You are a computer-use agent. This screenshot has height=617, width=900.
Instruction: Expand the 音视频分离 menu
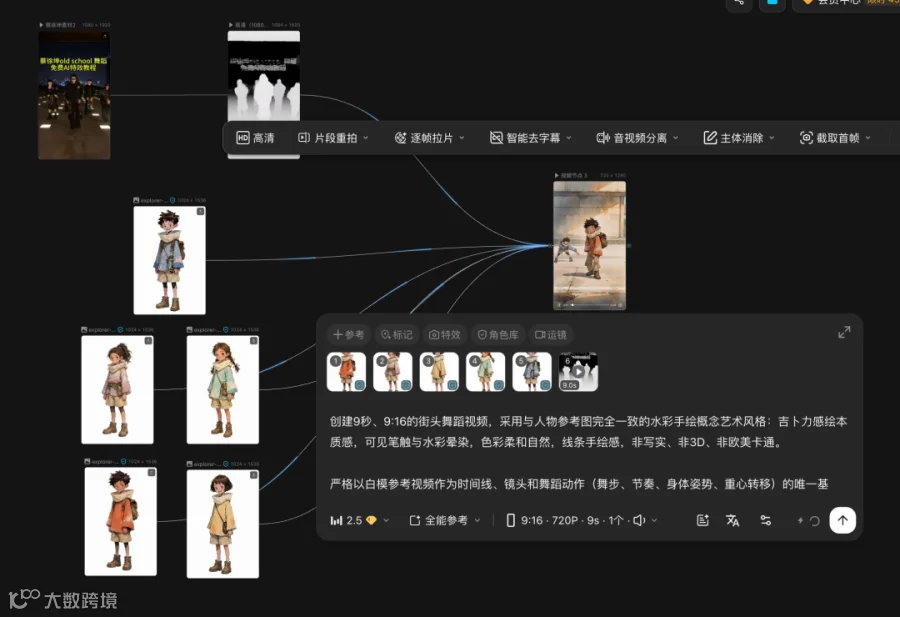pos(637,138)
